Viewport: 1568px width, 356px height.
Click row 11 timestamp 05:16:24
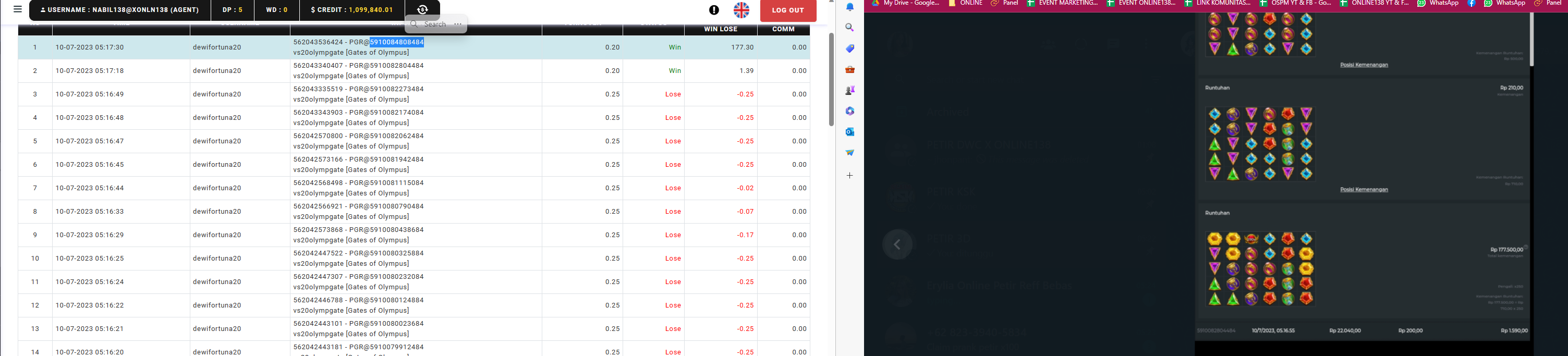coord(90,282)
